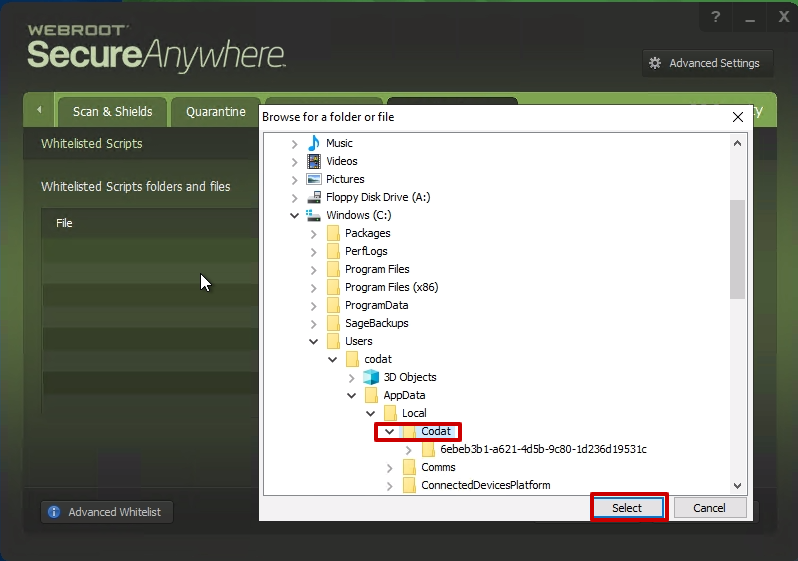The image size is (798, 561).
Task: Expand the ConnectedDevicesPlatform node
Action: pyautogui.click(x=389, y=486)
